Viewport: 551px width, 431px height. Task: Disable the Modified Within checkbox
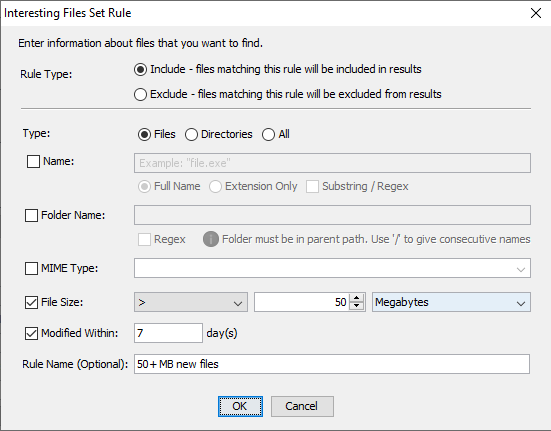pos(31,333)
